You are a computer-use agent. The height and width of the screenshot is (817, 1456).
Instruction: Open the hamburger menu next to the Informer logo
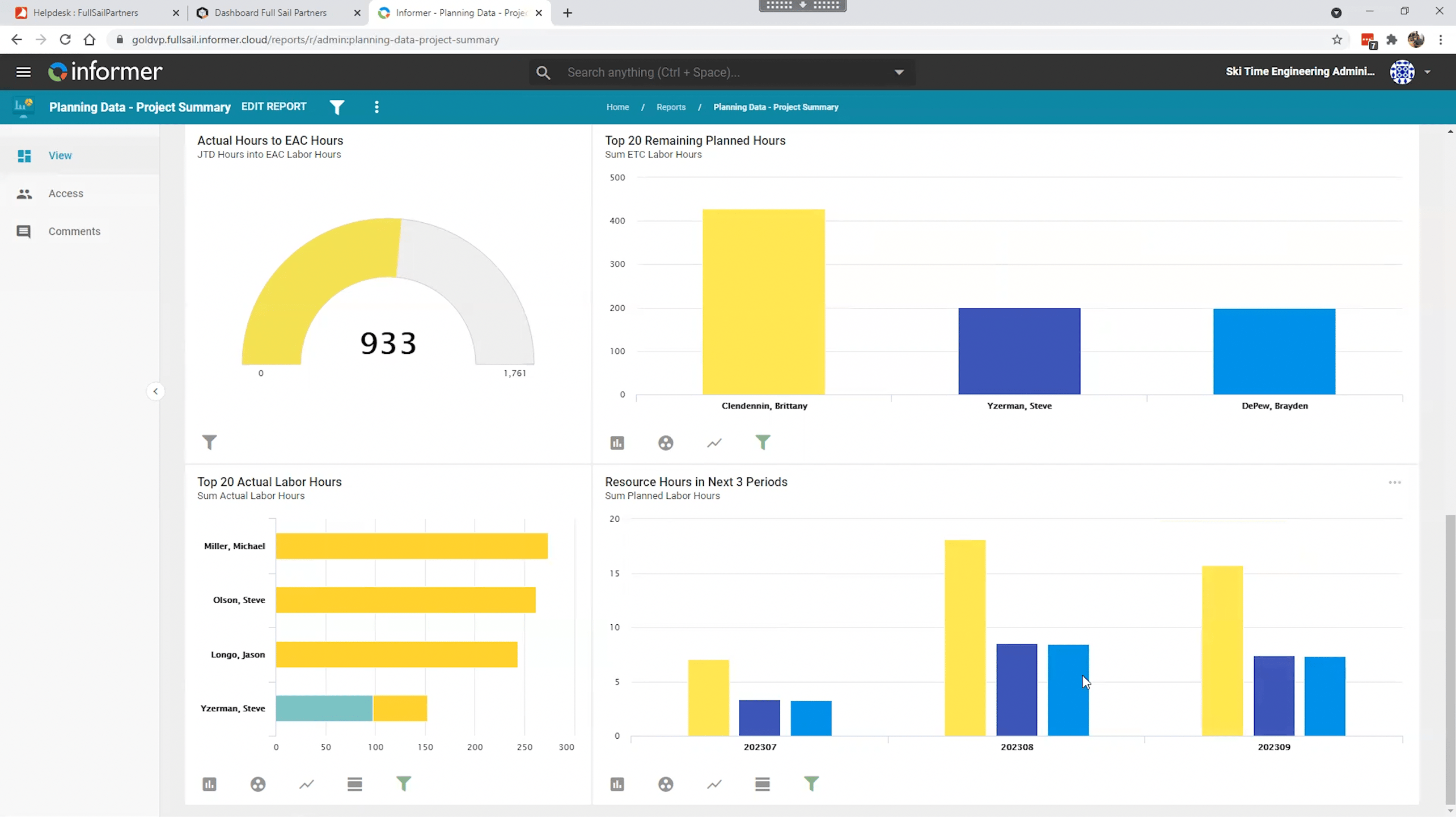(23, 71)
